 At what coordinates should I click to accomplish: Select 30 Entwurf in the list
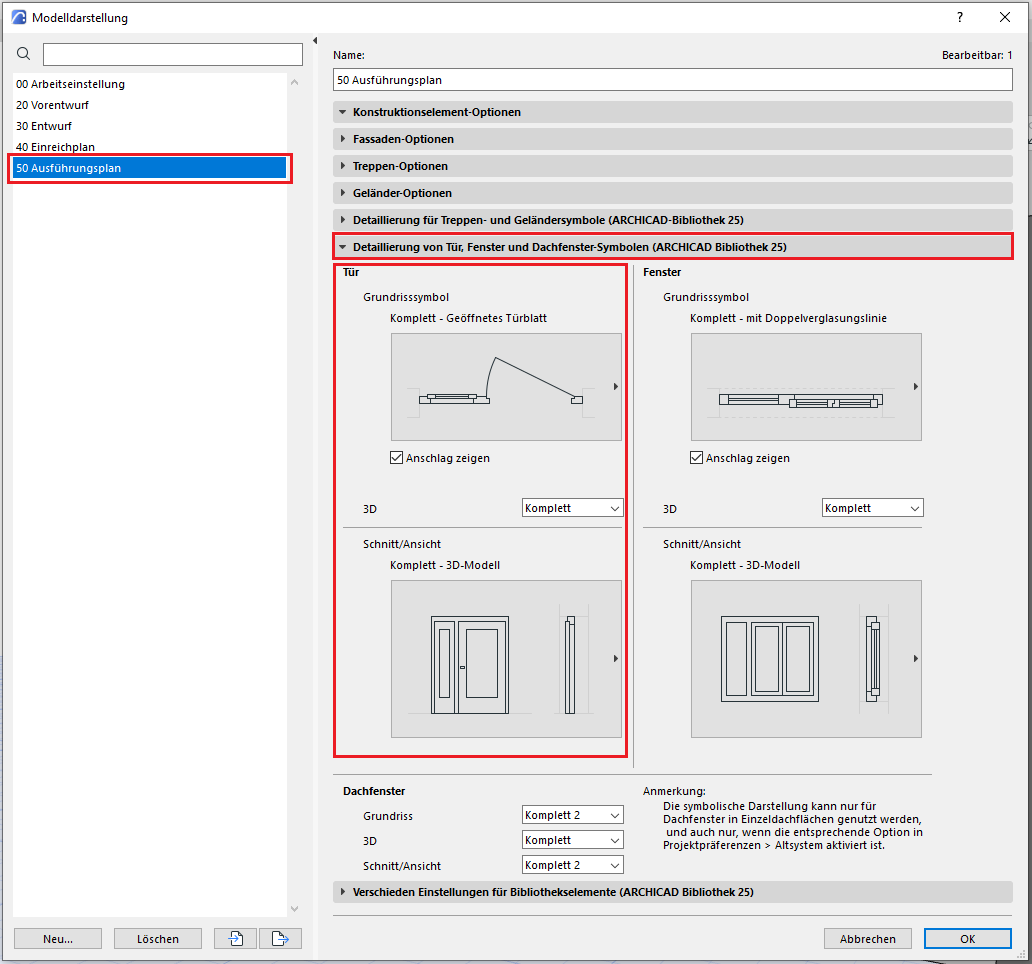44,126
